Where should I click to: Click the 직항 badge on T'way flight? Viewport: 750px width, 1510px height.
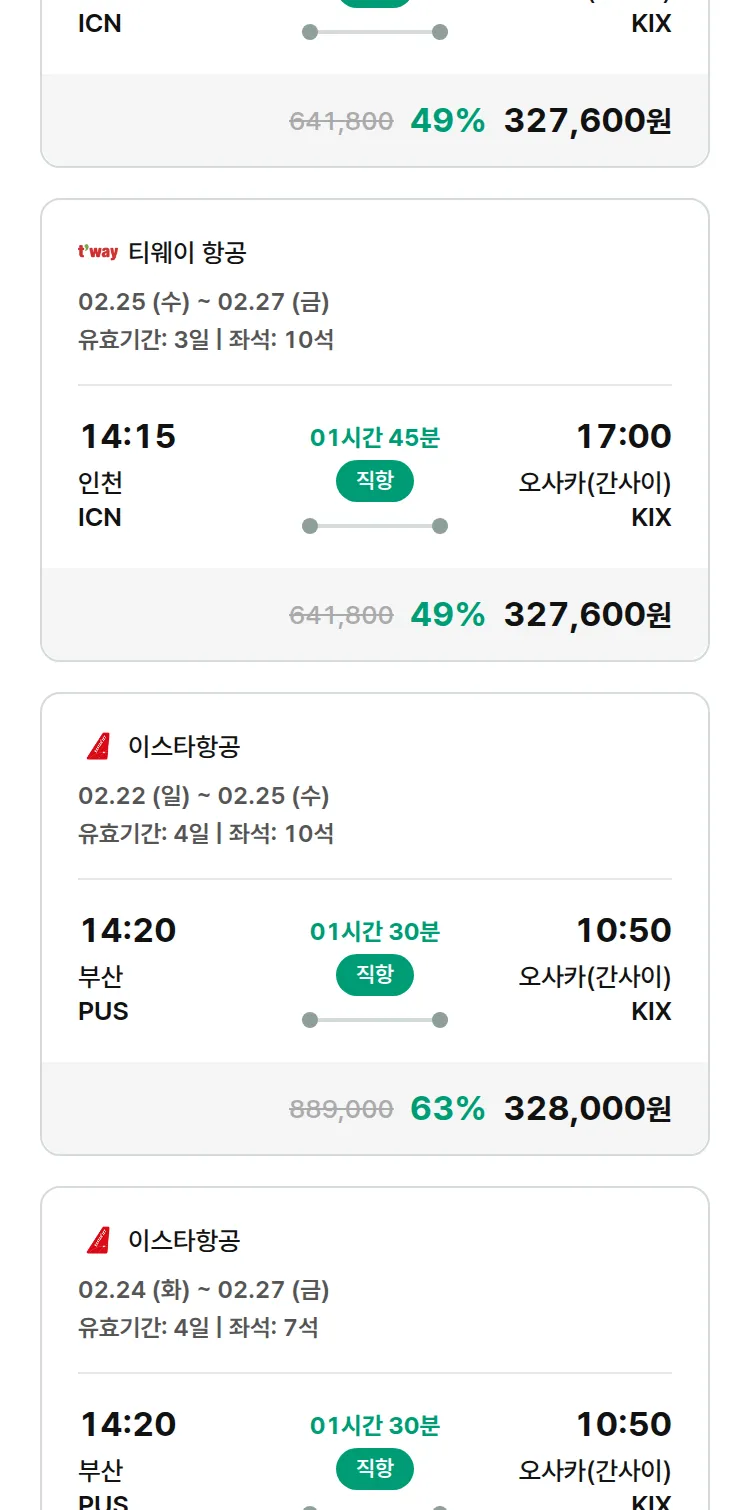coord(375,481)
